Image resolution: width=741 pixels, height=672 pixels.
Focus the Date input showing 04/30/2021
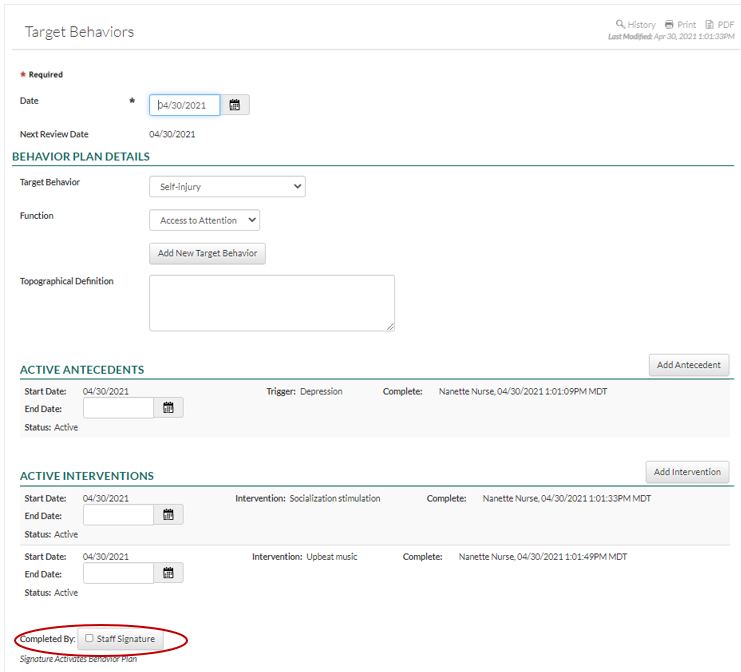pyautogui.click(x=184, y=105)
